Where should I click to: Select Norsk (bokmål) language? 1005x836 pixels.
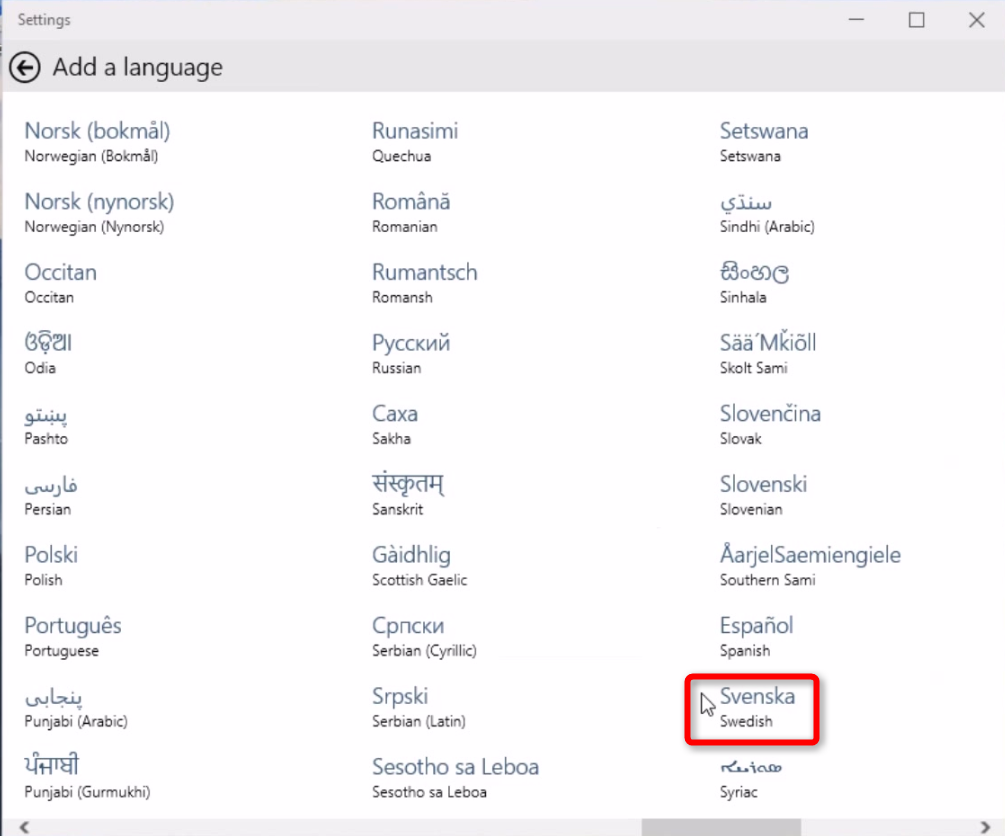tap(97, 142)
